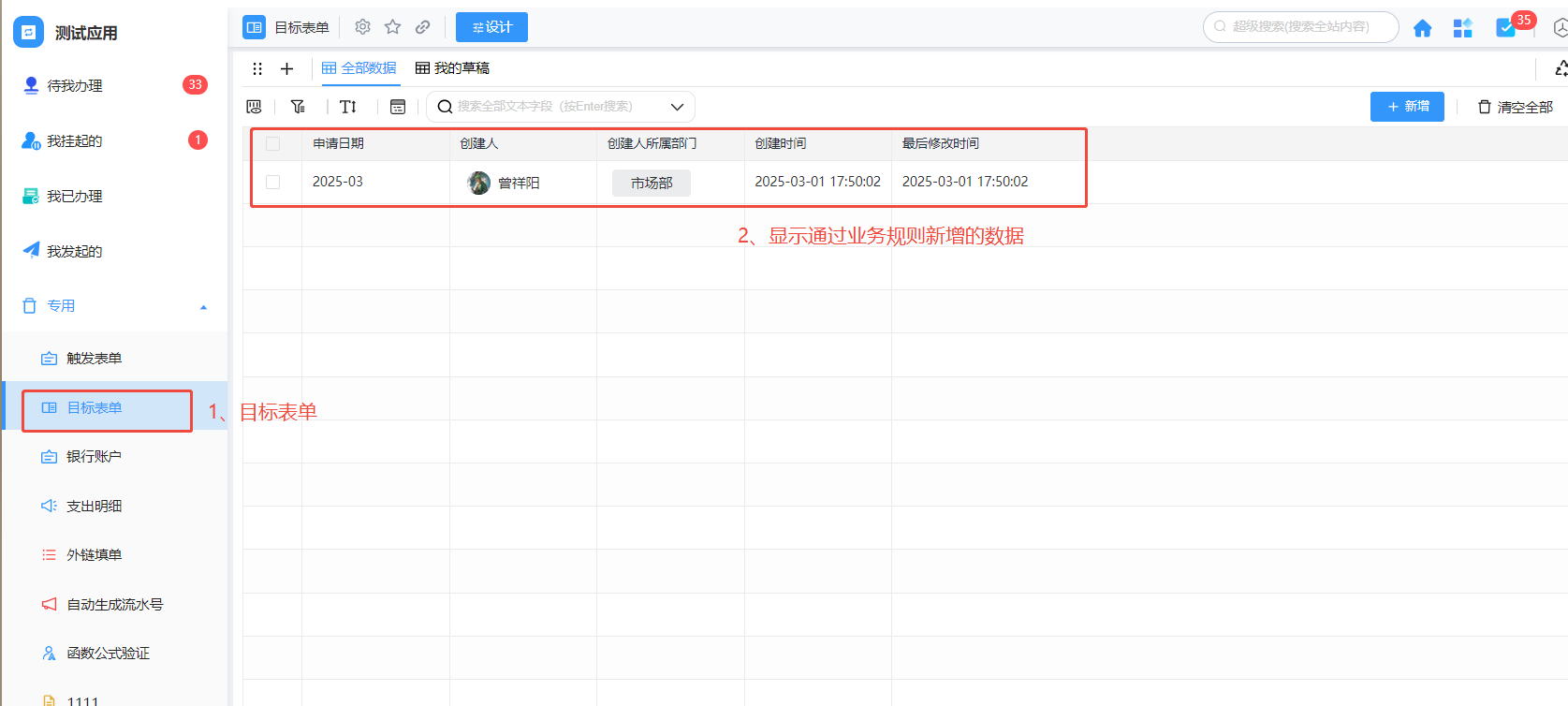Click the plus icon to add view
Image resolution: width=1568 pixels, height=706 pixels.
286,68
